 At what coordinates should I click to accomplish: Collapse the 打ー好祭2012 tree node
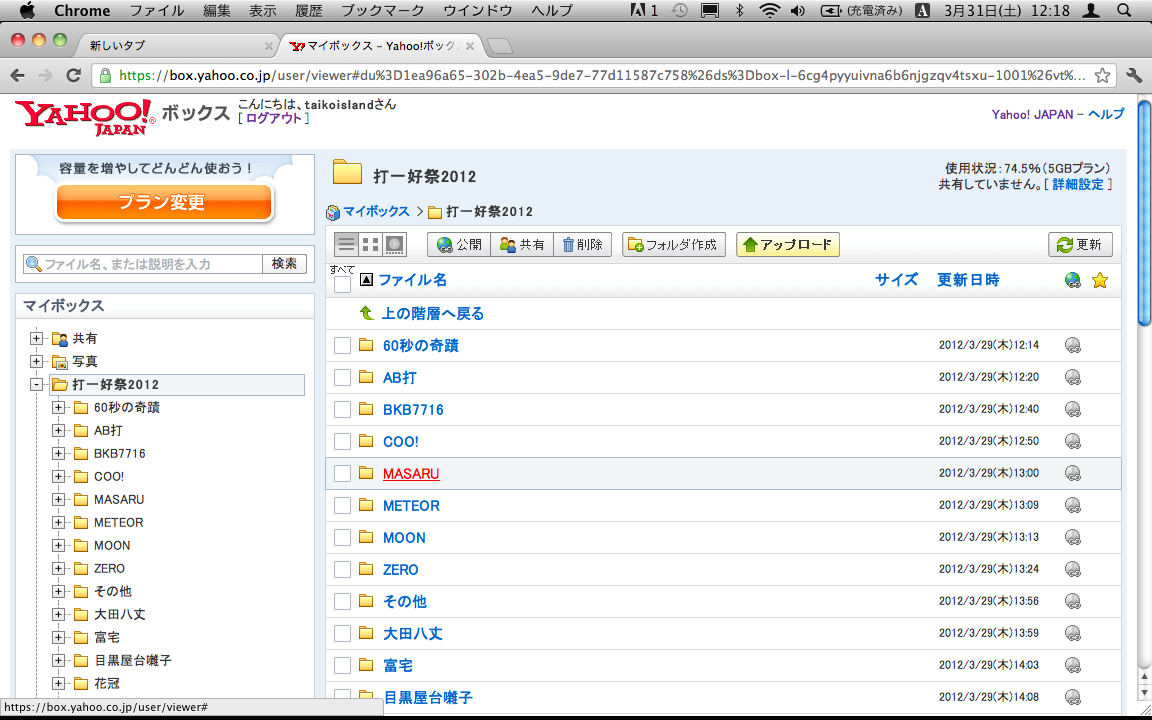[36, 384]
